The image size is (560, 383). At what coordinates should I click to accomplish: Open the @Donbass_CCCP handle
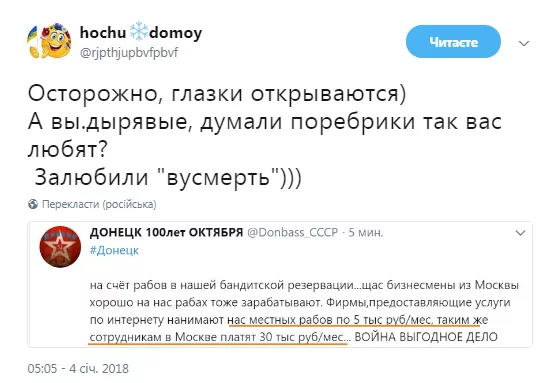click(292, 233)
